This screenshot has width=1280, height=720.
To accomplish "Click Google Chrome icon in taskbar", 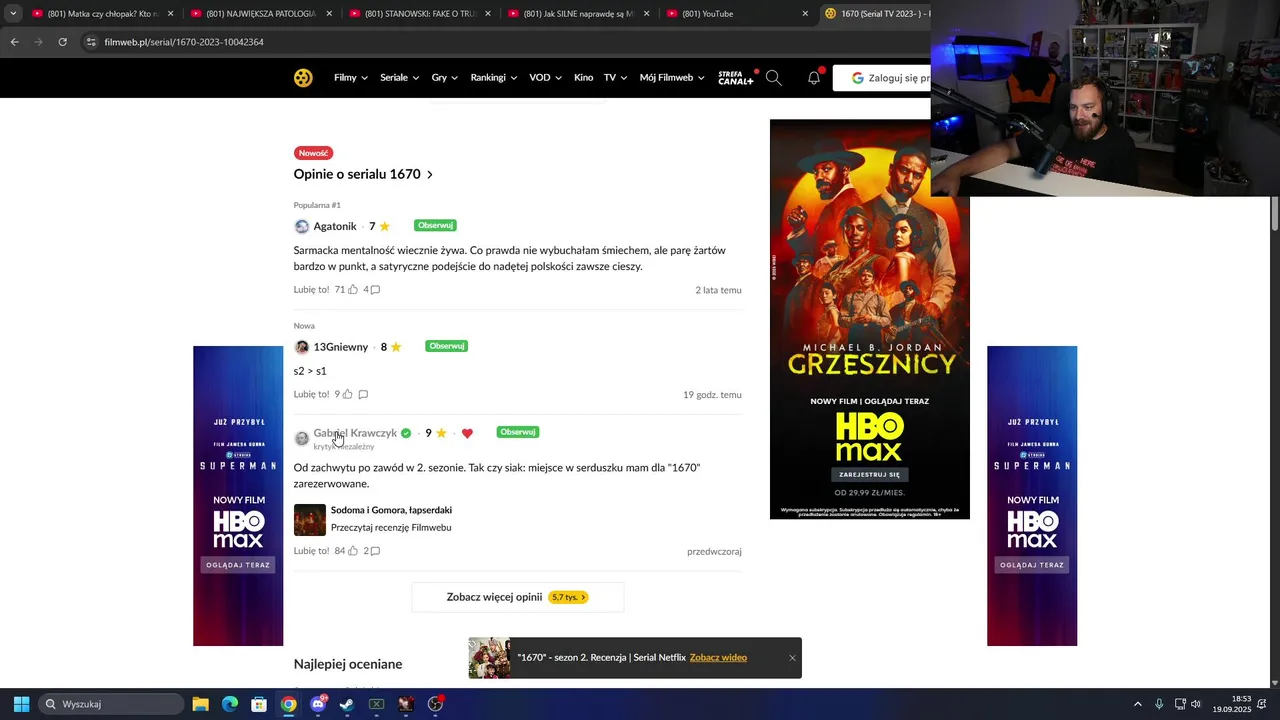I will (x=288, y=704).
